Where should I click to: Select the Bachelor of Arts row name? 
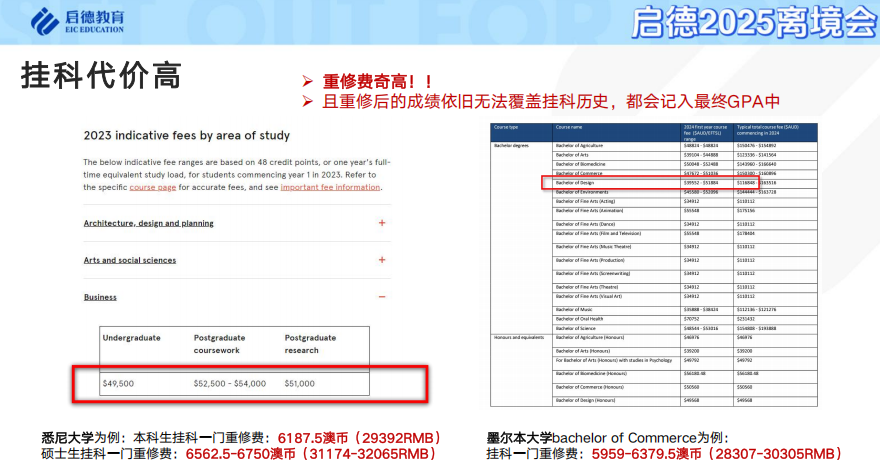tap(572, 155)
